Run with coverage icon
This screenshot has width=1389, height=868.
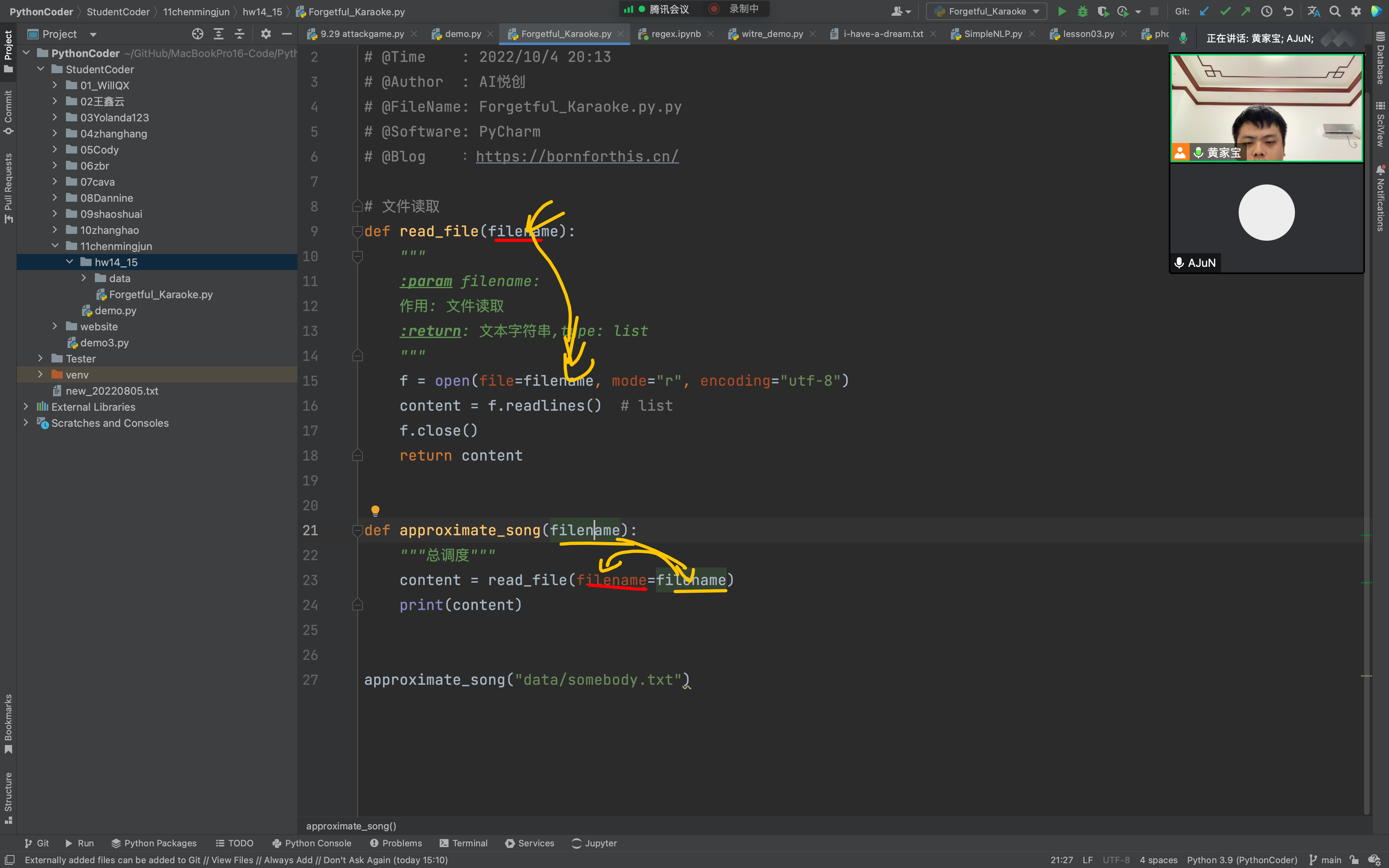[1102, 11]
